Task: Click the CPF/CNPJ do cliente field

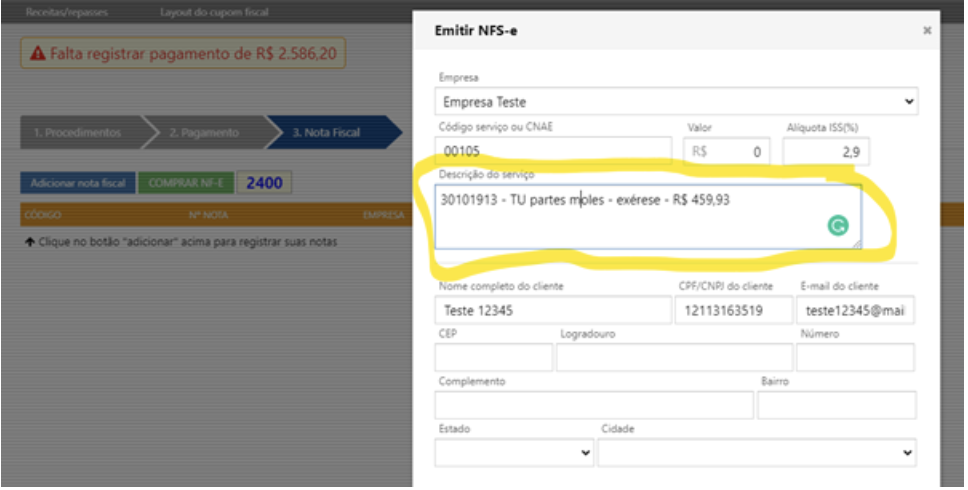Action: pyautogui.click(x=733, y=310)
